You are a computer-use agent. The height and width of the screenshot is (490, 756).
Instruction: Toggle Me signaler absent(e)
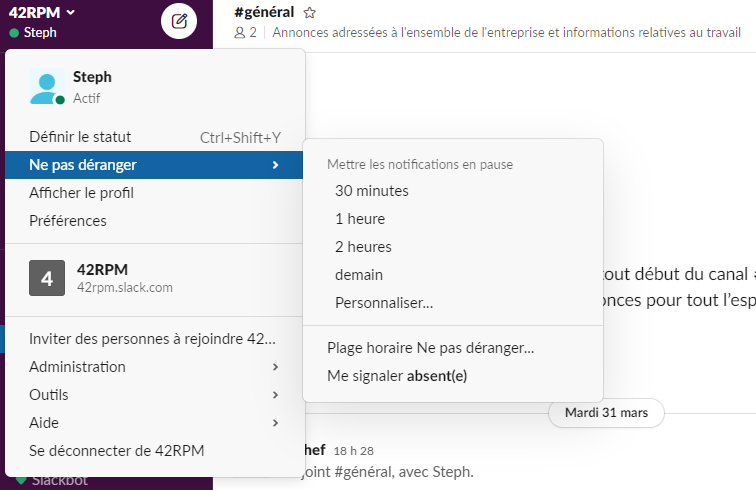point(453,376)
